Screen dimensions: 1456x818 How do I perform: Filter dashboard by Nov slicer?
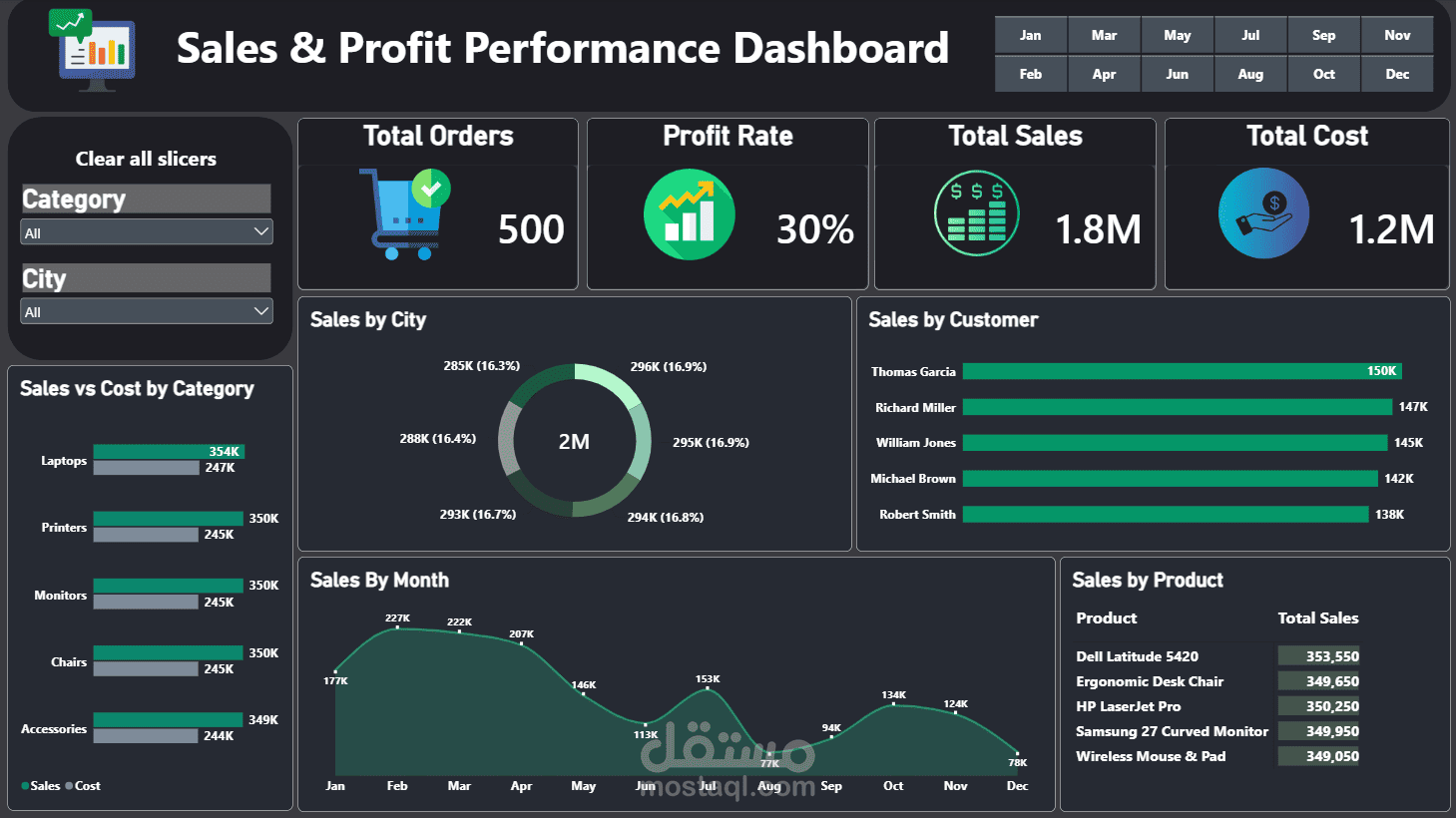1397,35
